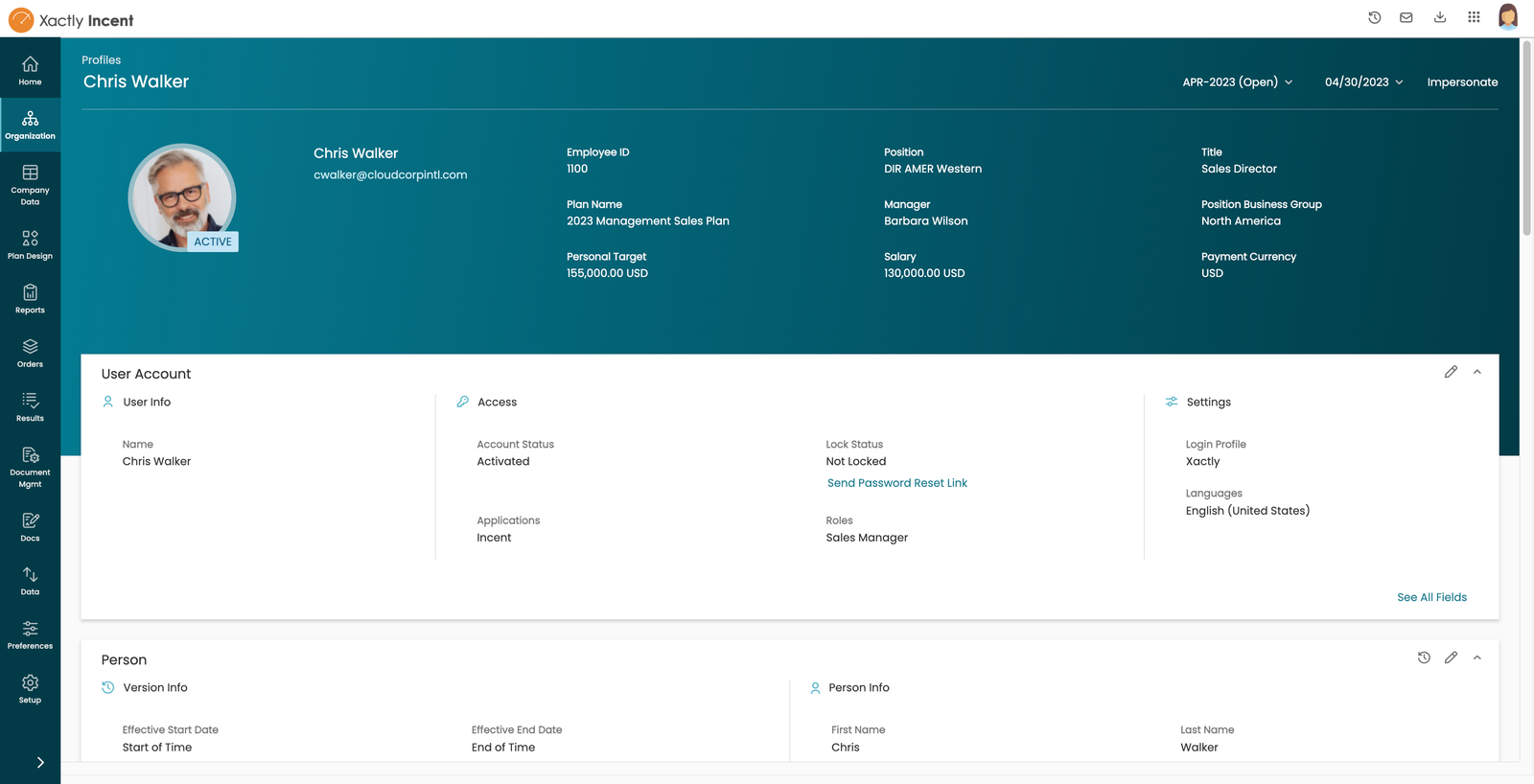This screenshot has height=784, width=1534.
Task: Click North America business group
Action: tap(1241, 221)
